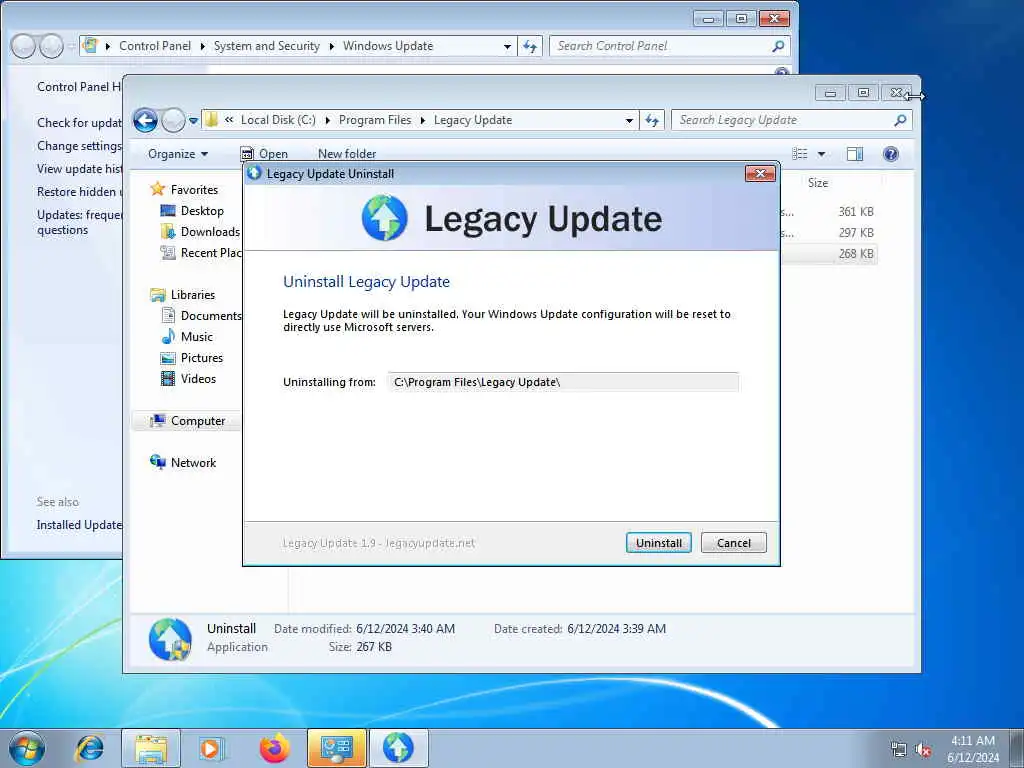Expand the Control Panel address dropdown
The width and height of the screenshot is (1024, 768).
point(507,46)
